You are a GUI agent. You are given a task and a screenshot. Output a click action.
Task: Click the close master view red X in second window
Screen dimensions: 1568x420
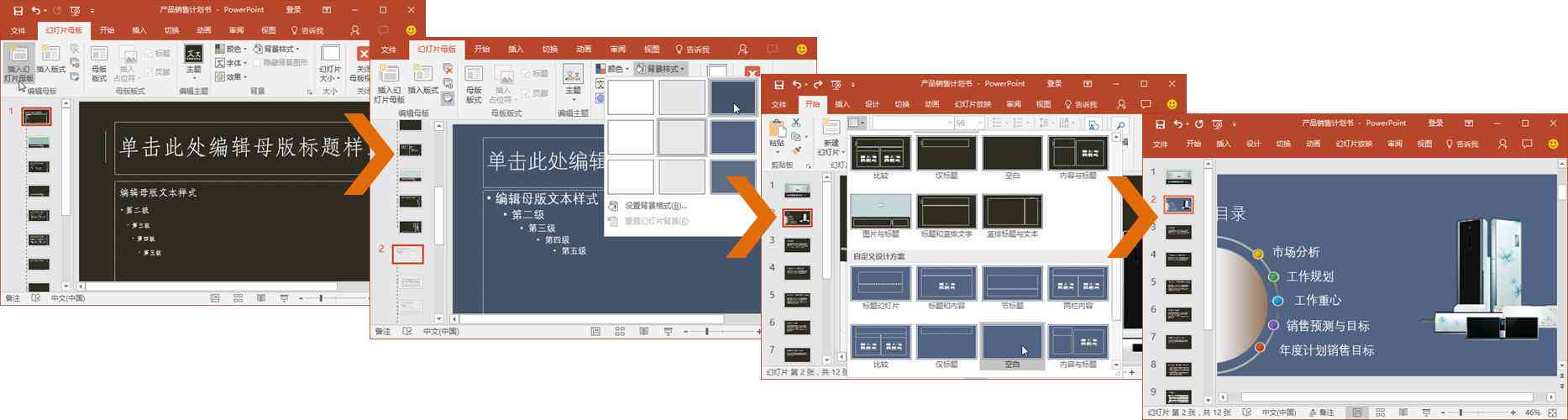coord(752,73)
